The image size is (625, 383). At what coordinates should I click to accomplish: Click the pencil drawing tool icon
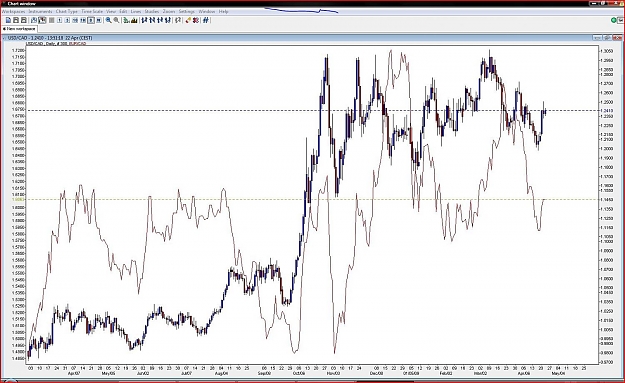[188, 20]
